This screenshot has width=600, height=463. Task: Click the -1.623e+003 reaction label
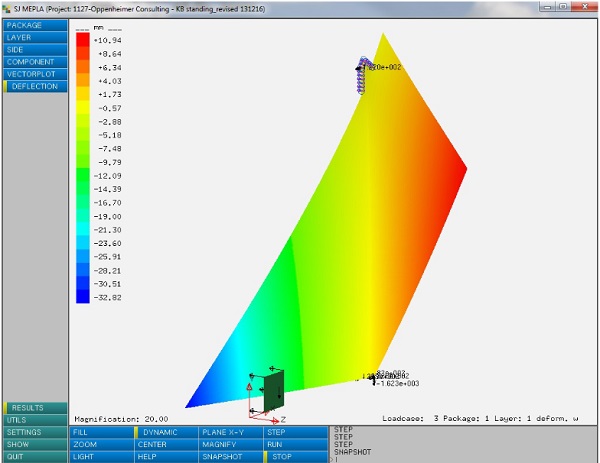pos(398,383)
